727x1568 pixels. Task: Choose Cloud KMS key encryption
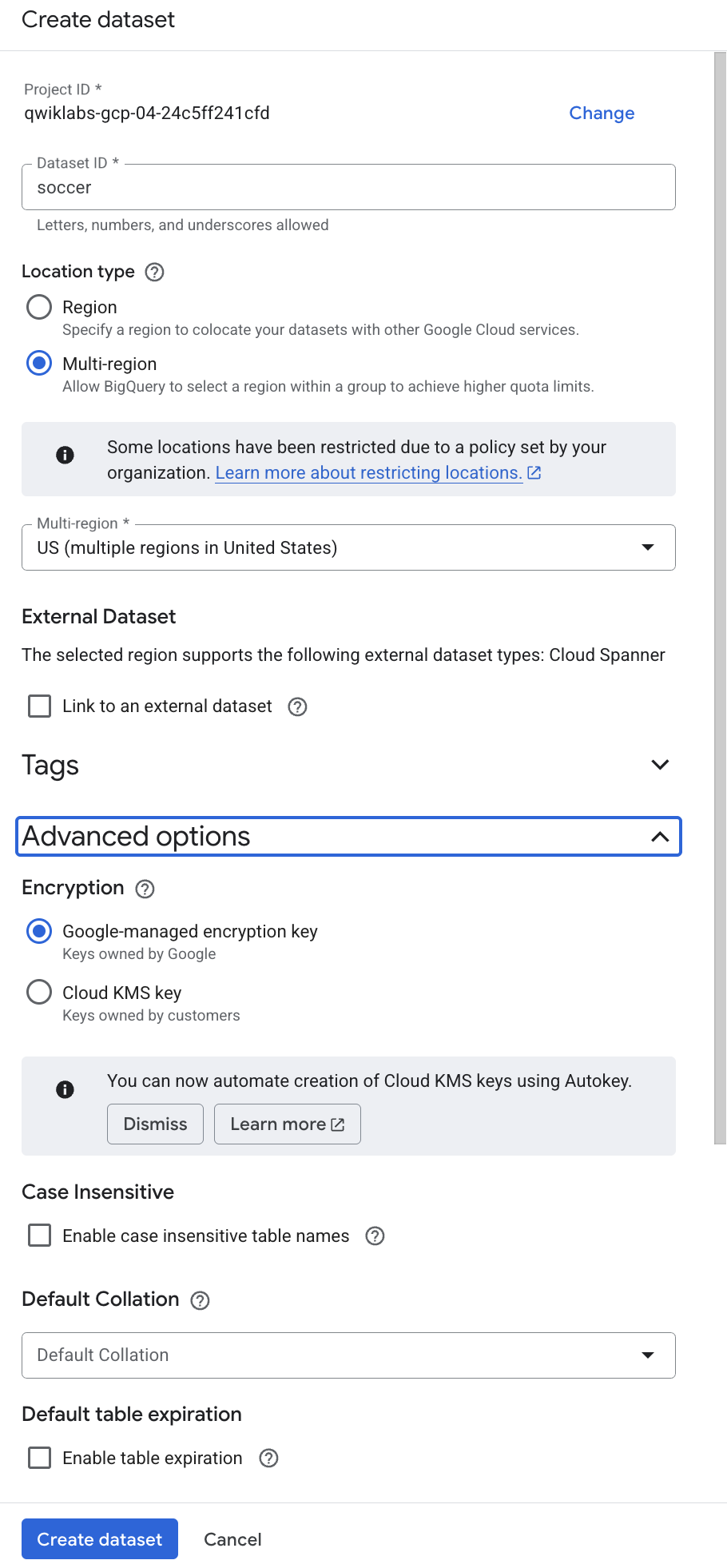click(39, 993)
